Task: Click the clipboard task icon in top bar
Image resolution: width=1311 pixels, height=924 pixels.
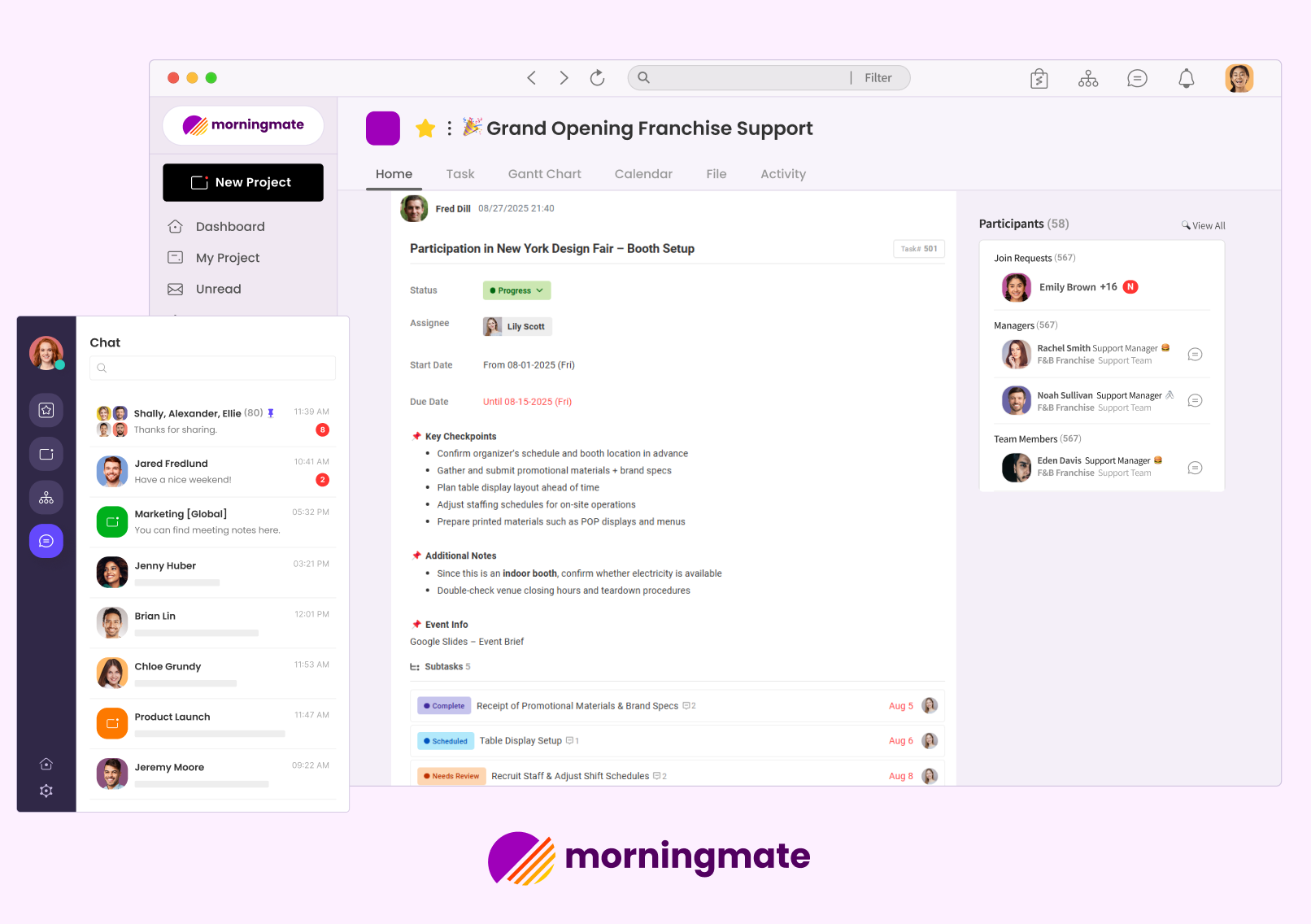Action: [x=1039, y=78]
